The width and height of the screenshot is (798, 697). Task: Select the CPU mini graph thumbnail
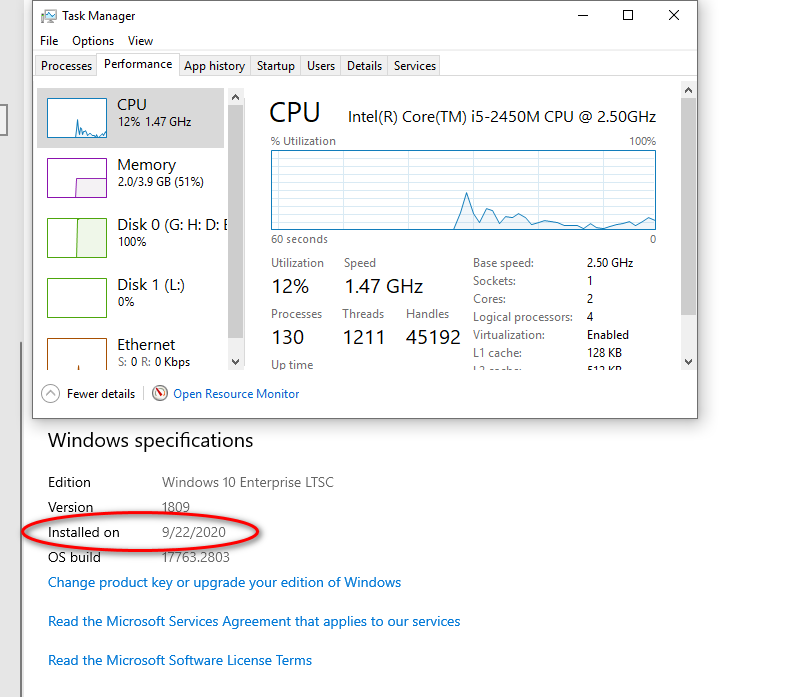pyautogui.click(x=77, y=118)
